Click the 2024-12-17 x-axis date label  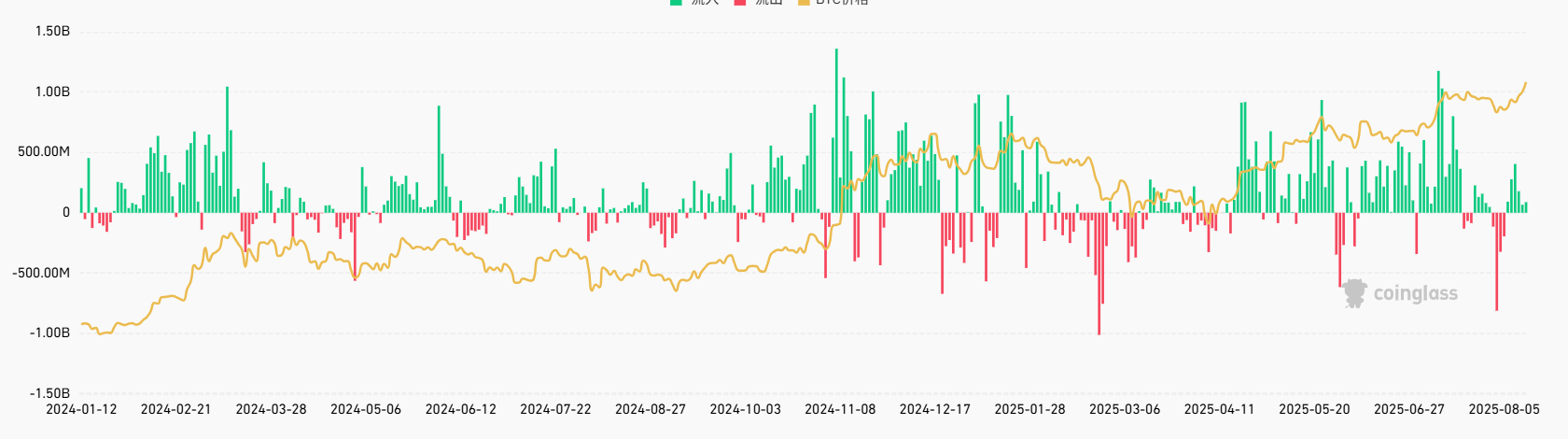(x=935, y=409)
